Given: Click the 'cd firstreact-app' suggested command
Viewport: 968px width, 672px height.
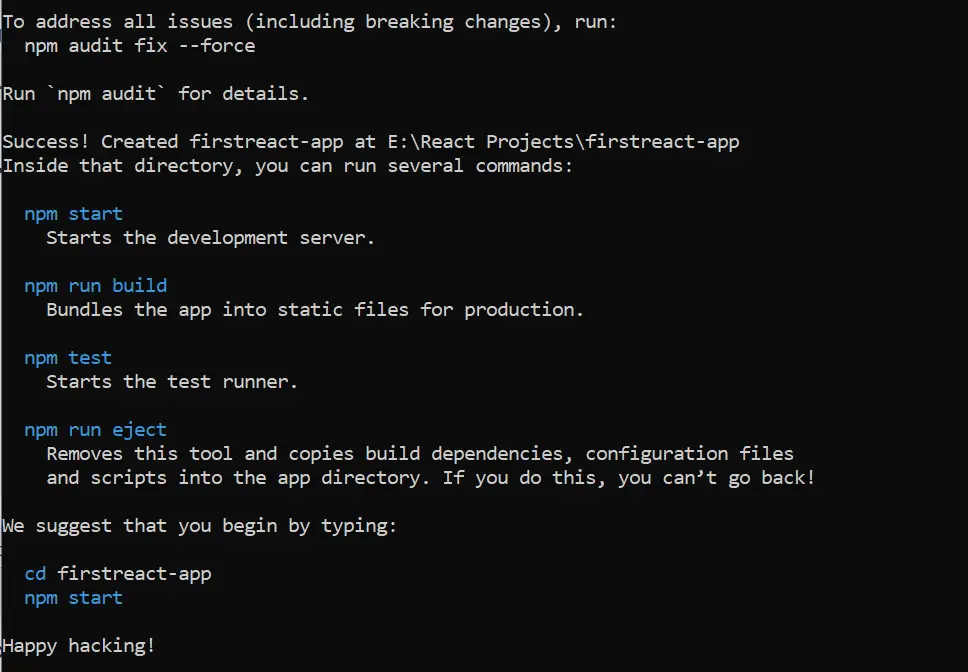Looking at the screenshot, I should coord(118,574).
